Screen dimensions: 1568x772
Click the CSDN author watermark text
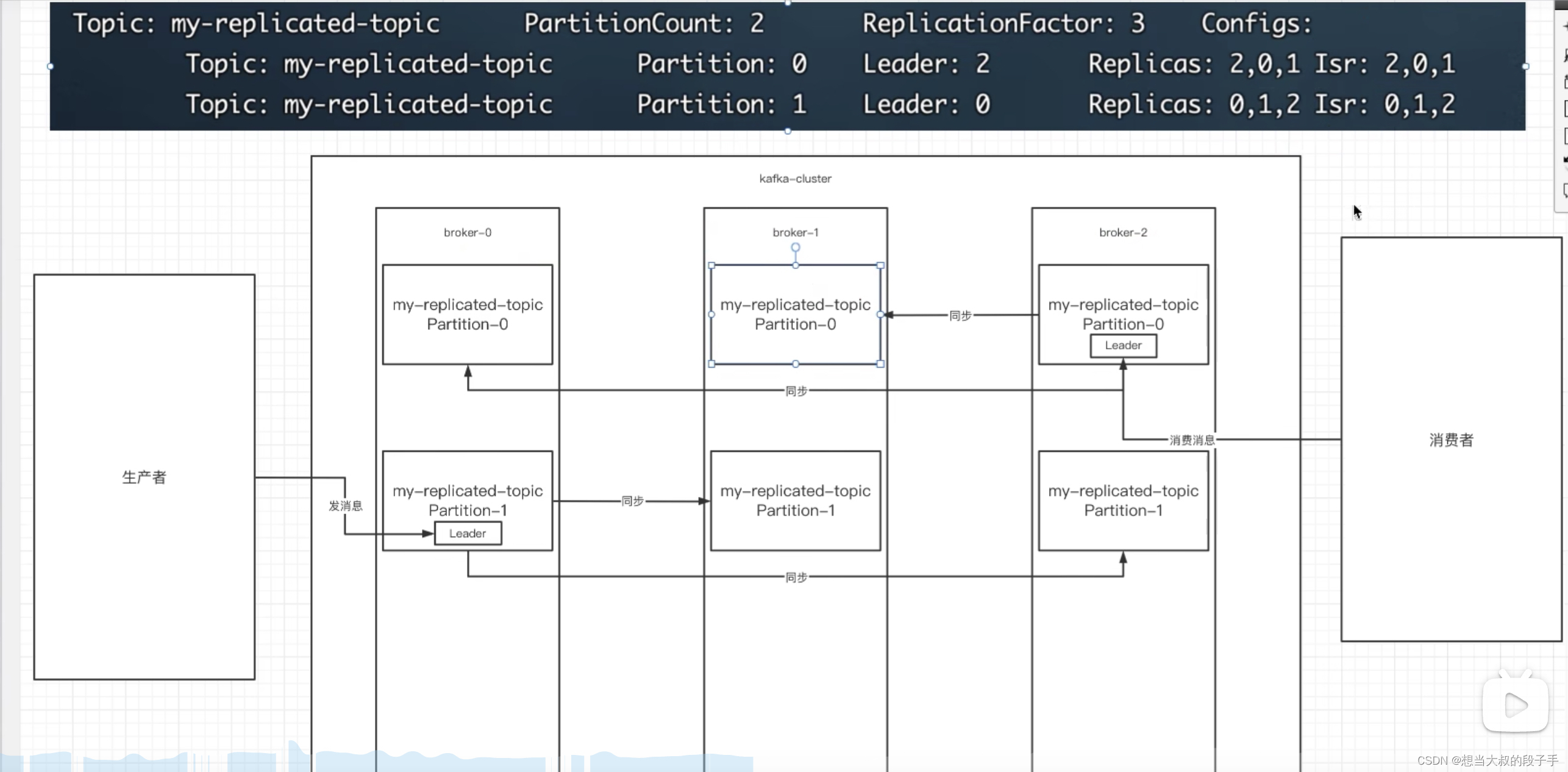pos(1487,760)
